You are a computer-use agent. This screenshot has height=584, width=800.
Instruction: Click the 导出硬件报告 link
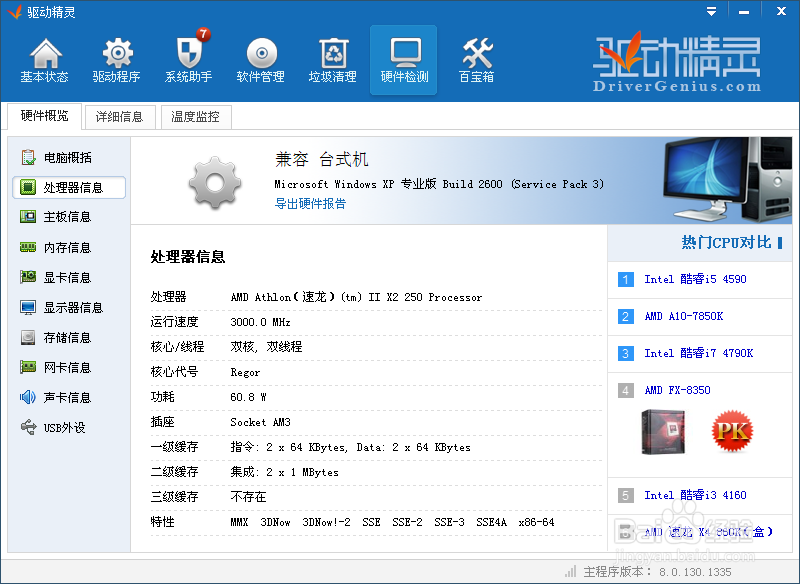pyautogui.click(x=310, y=204)
